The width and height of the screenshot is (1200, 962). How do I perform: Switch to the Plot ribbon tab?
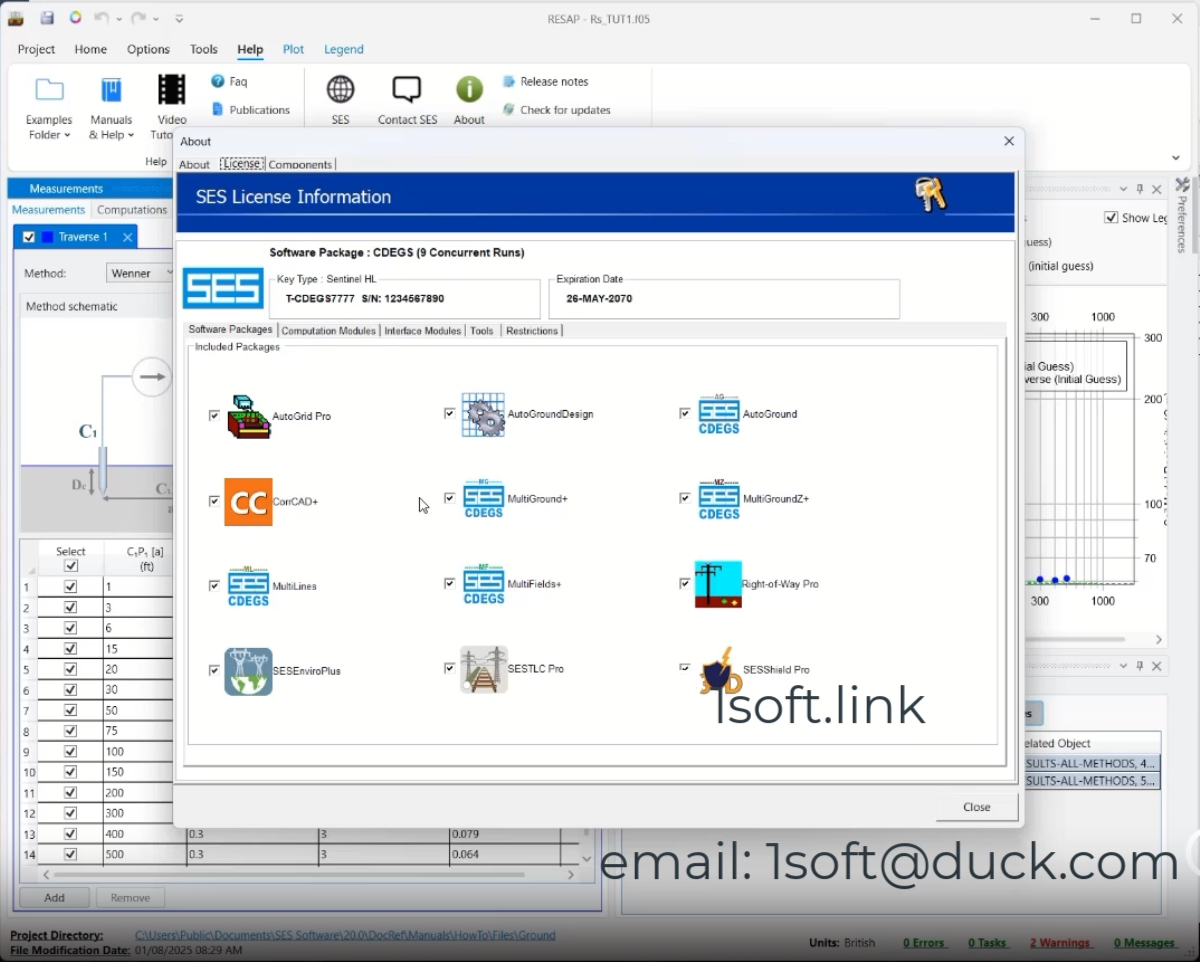pyautogui.click(x=293, y=49)
